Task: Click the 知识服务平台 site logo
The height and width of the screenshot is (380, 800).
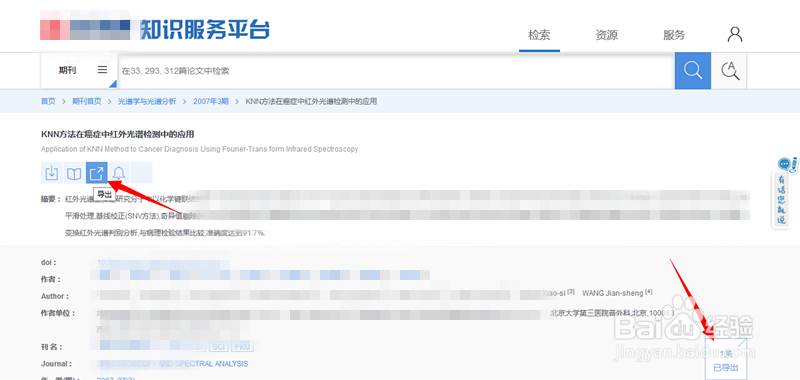Action: 205,30
